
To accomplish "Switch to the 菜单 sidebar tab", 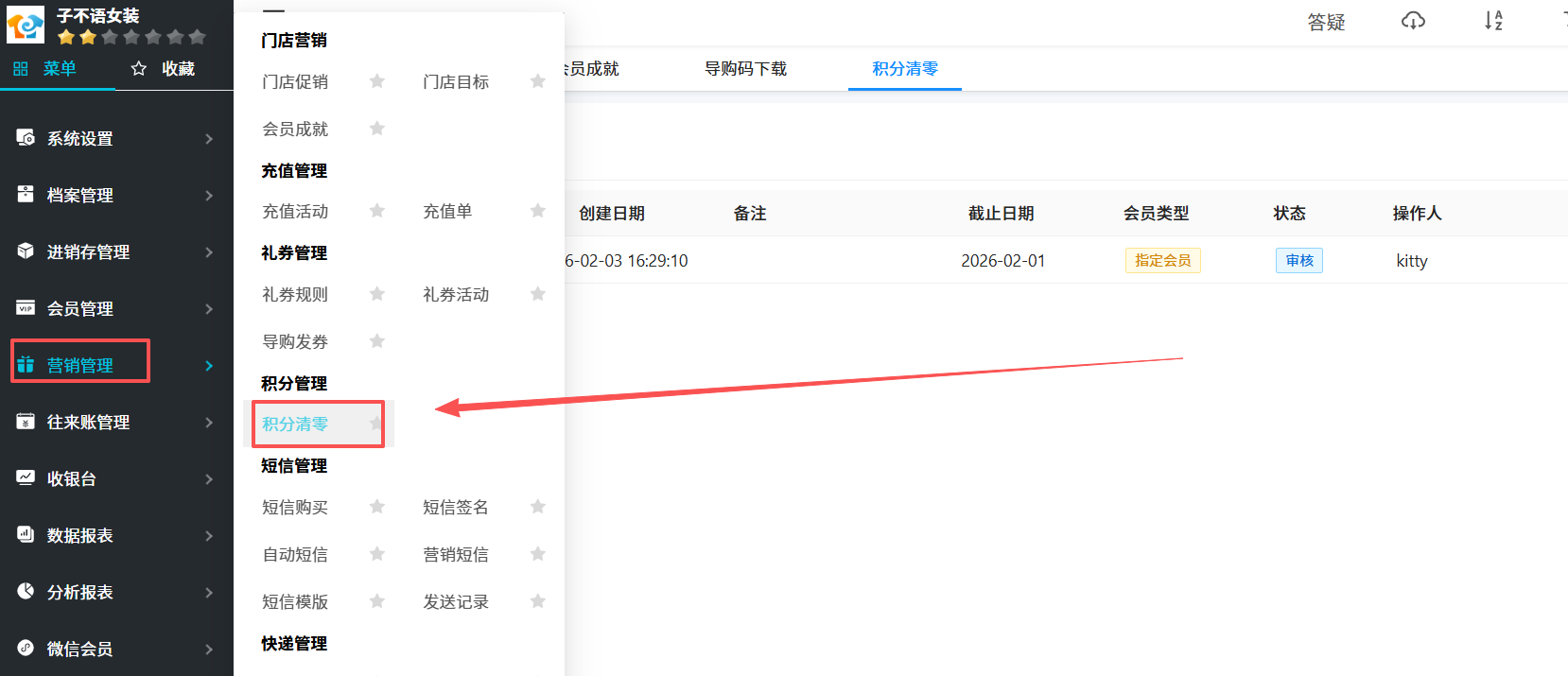I will point(58,69).
